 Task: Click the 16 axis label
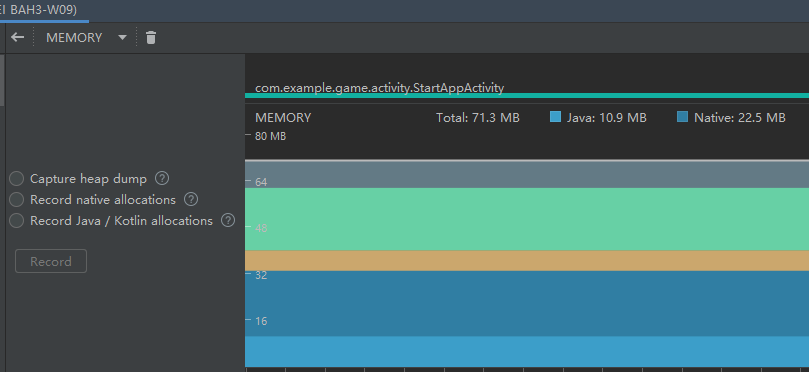pos(261,321)
